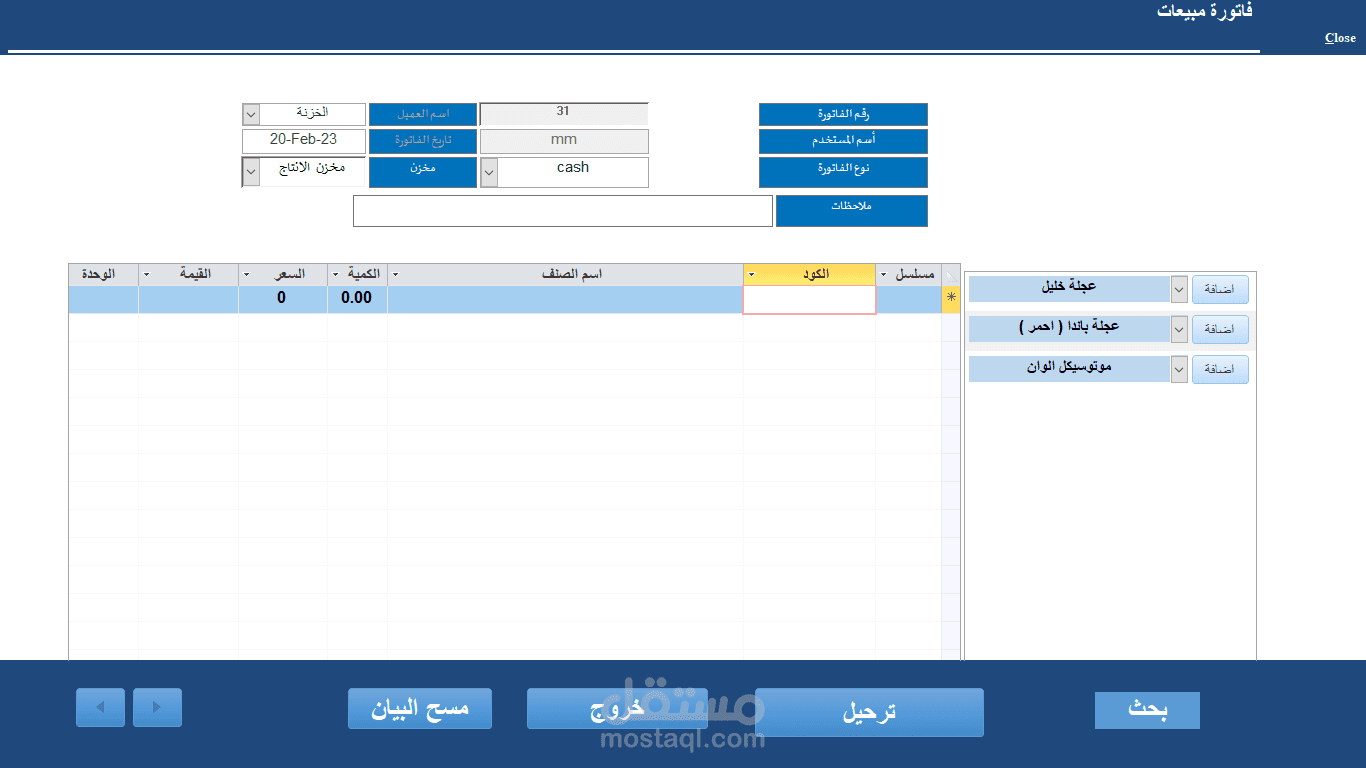1366x768 pixels.
Task: Click the user name field showing mm
Action: [564, 141]
